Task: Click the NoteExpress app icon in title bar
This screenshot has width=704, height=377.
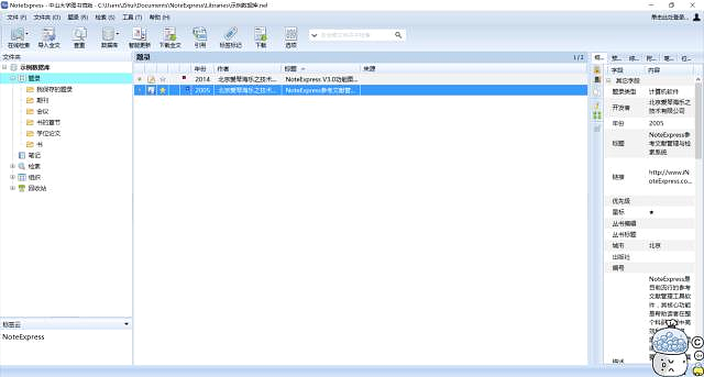Action: tap(4, 5)
